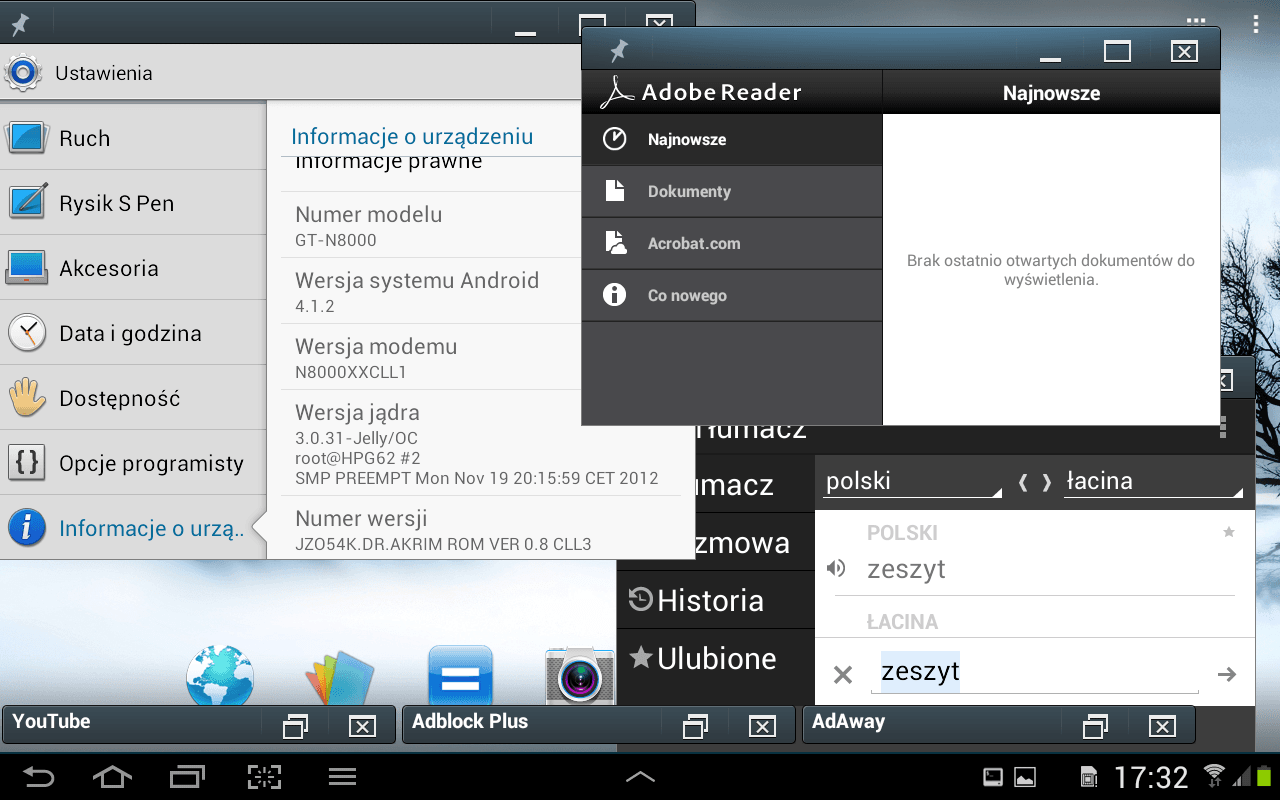Click the Ustawienia gear icon
The height and width of the screenshot is (800, 1280).
[x=23, y=73]
